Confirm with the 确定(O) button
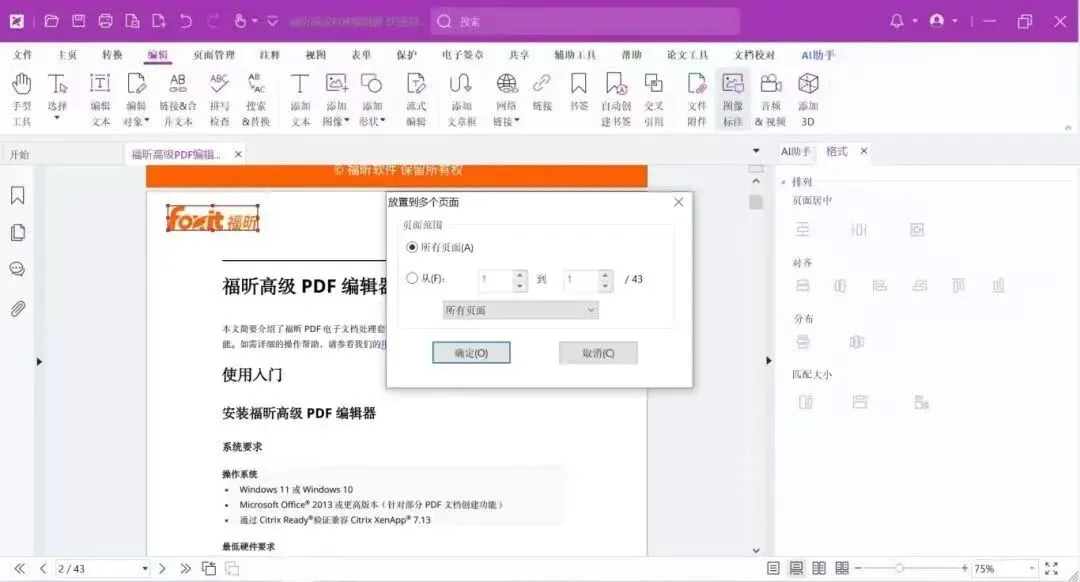This screenshot has width=1080, height=582. (471, 353)
